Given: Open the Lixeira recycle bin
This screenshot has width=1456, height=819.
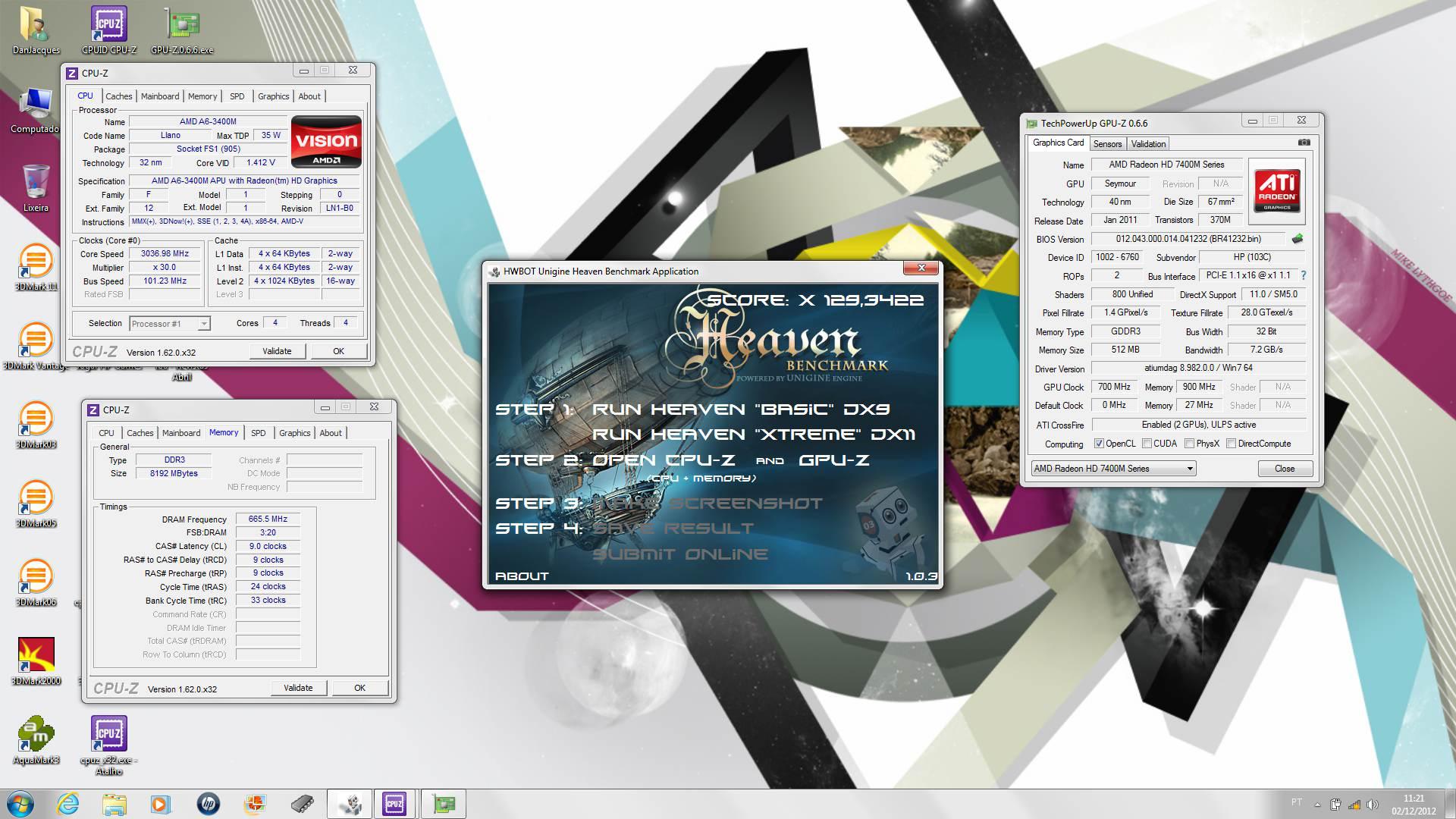Looking at the screenshot, I should [36, 188].
